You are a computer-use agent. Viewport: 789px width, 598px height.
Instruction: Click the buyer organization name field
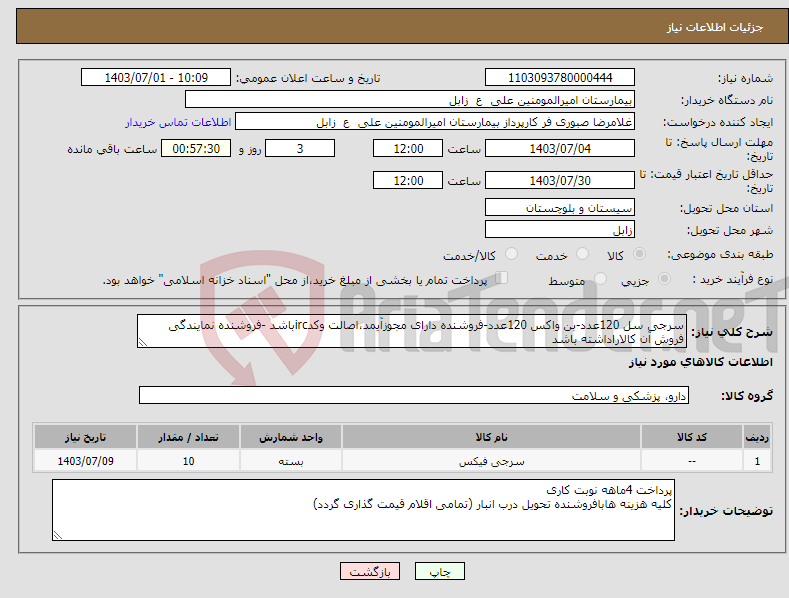(x=410, y=100)
